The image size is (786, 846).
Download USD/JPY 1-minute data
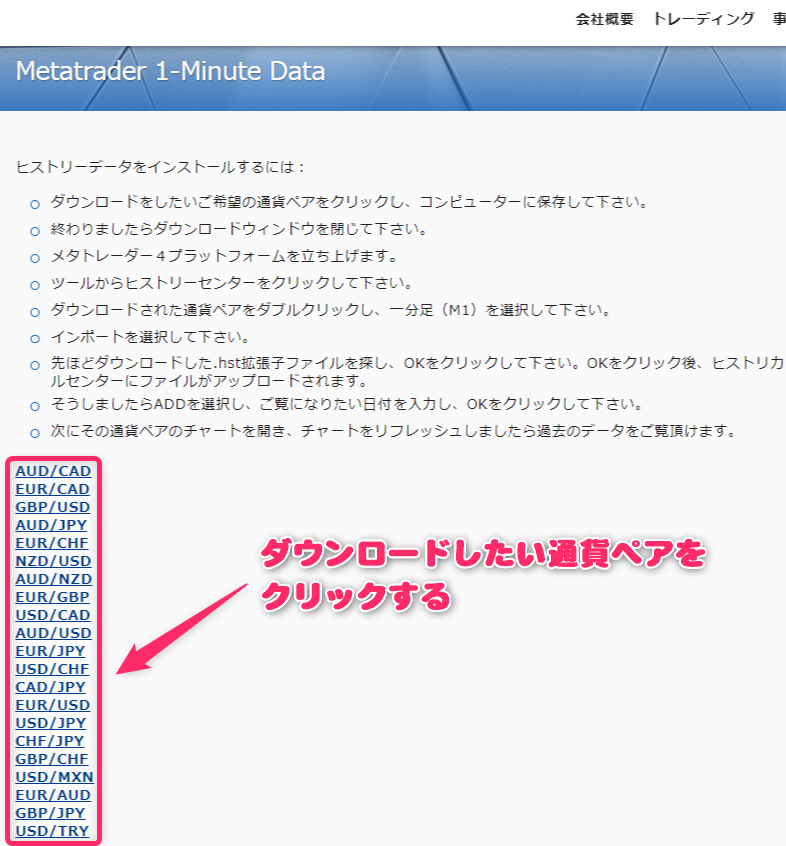coord(51,723)
